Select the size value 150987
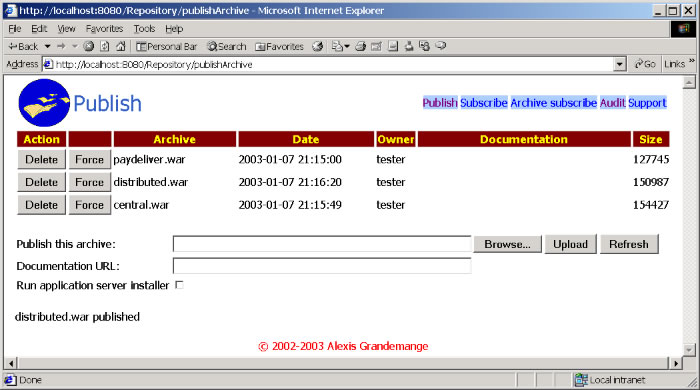 (x=651, y=182)
